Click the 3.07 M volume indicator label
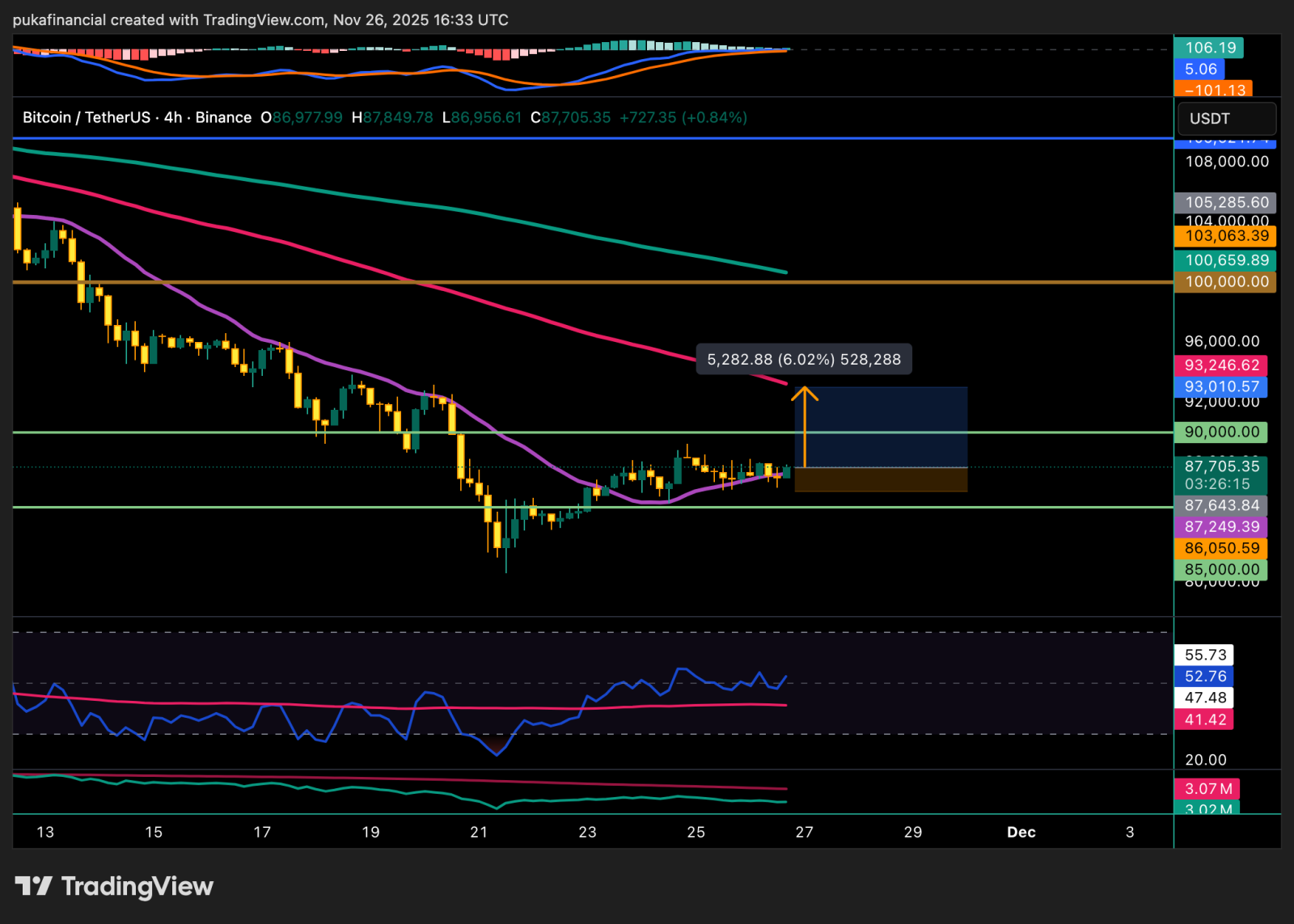The width and height of the screenshot is (1294, 924). click(x=1207, y=789)
